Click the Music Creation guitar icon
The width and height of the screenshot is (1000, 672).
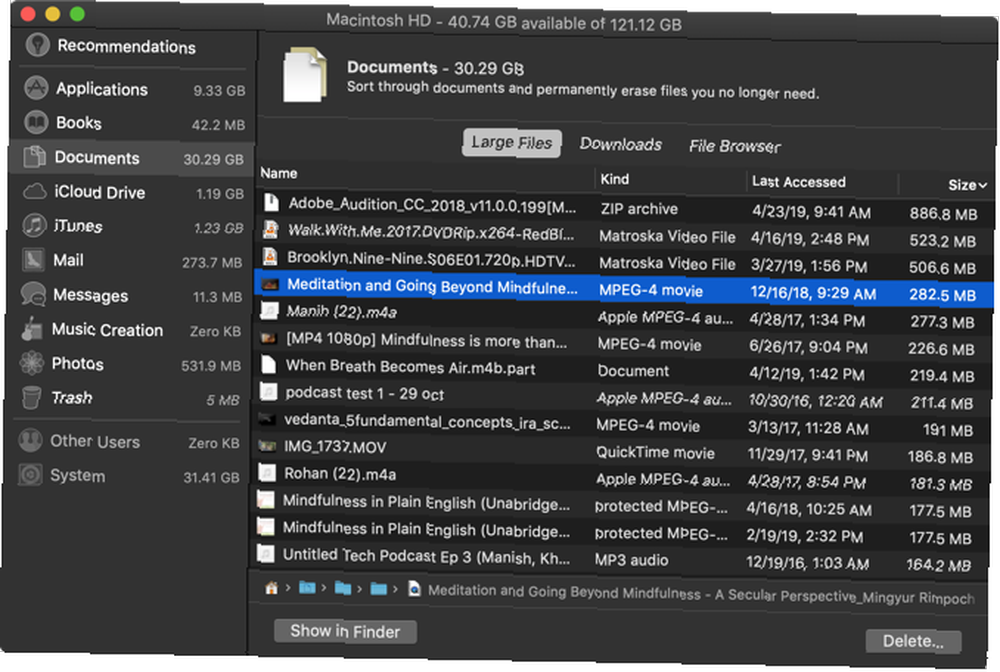(31, 329)
